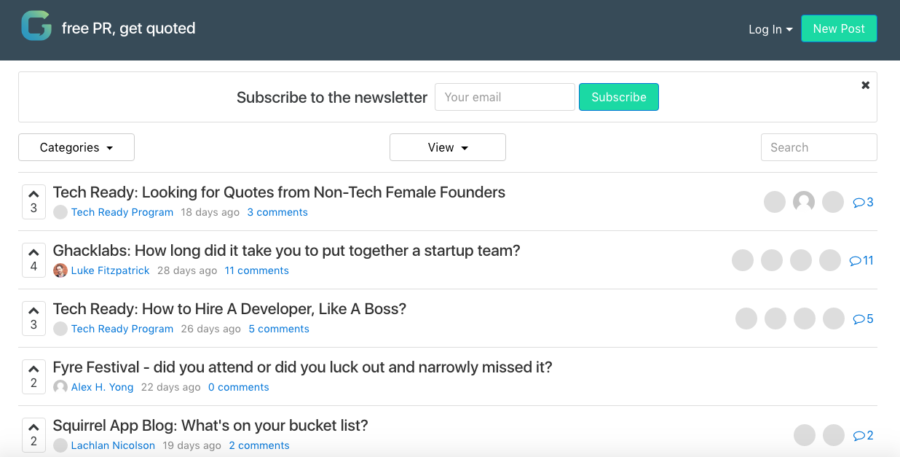The height and width of the screenshot is (457, 900).
Task: Dismiss the newsletter banner with the X
Action: [865, 85]
